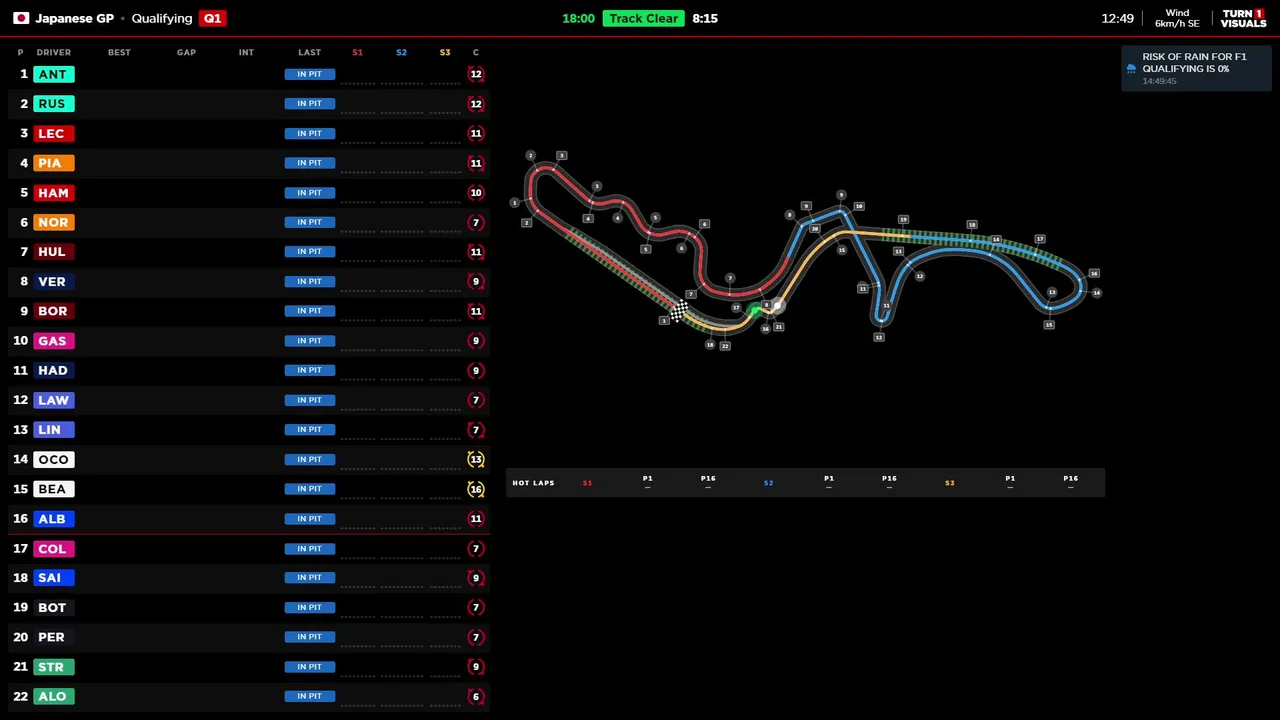Select the blue S2 header in the timing table
1280x720 pixels.
401,52
